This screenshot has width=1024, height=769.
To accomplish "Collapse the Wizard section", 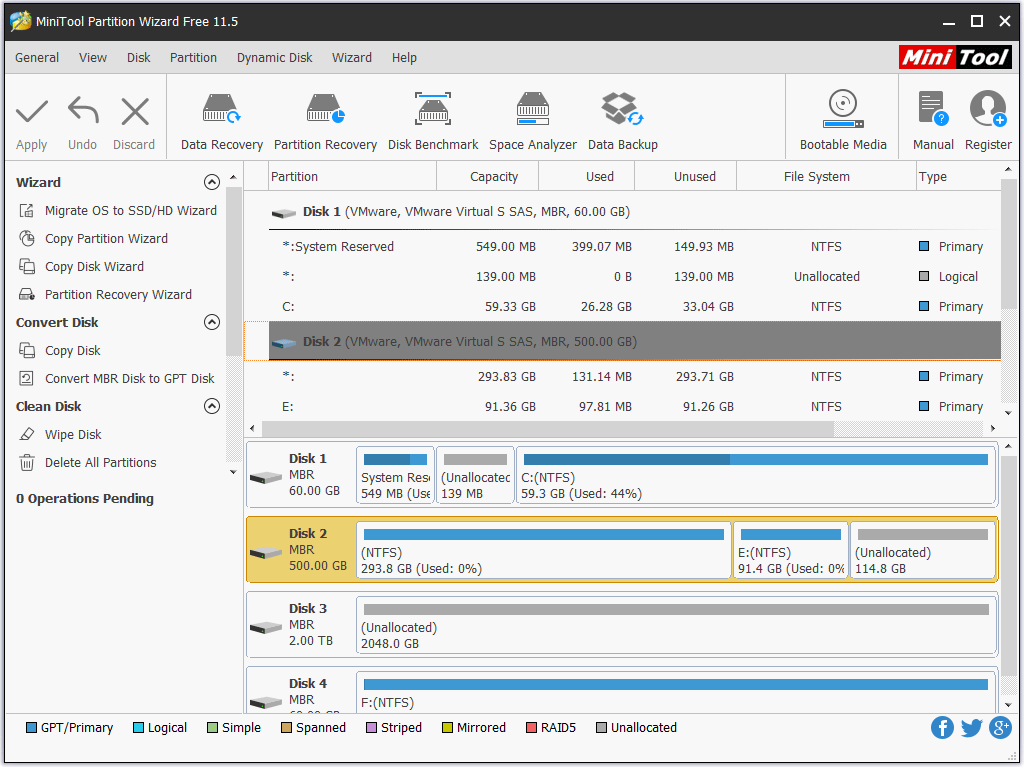I will pyautogui.click(x=211, y=182).
